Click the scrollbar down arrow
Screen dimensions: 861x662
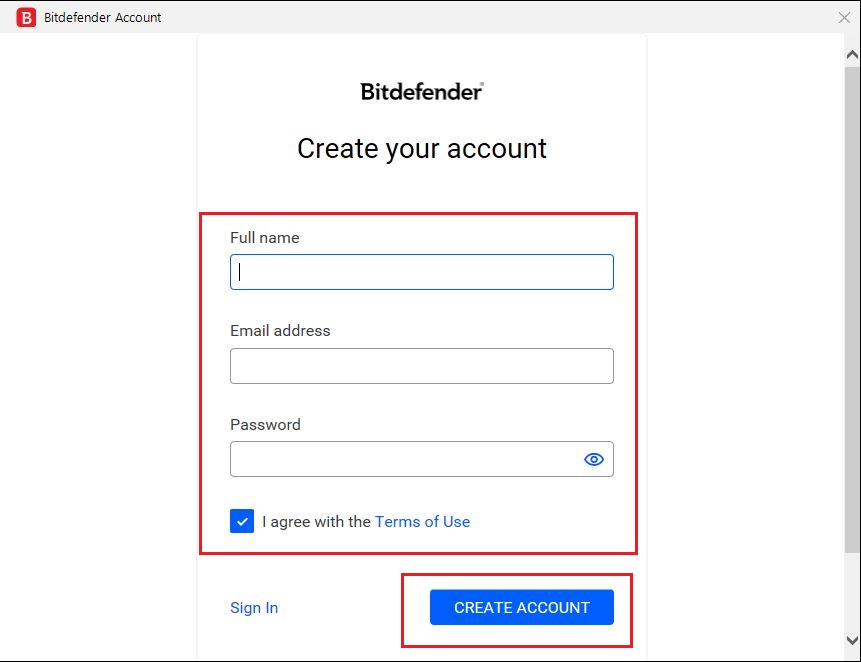(x=852, y=640)
